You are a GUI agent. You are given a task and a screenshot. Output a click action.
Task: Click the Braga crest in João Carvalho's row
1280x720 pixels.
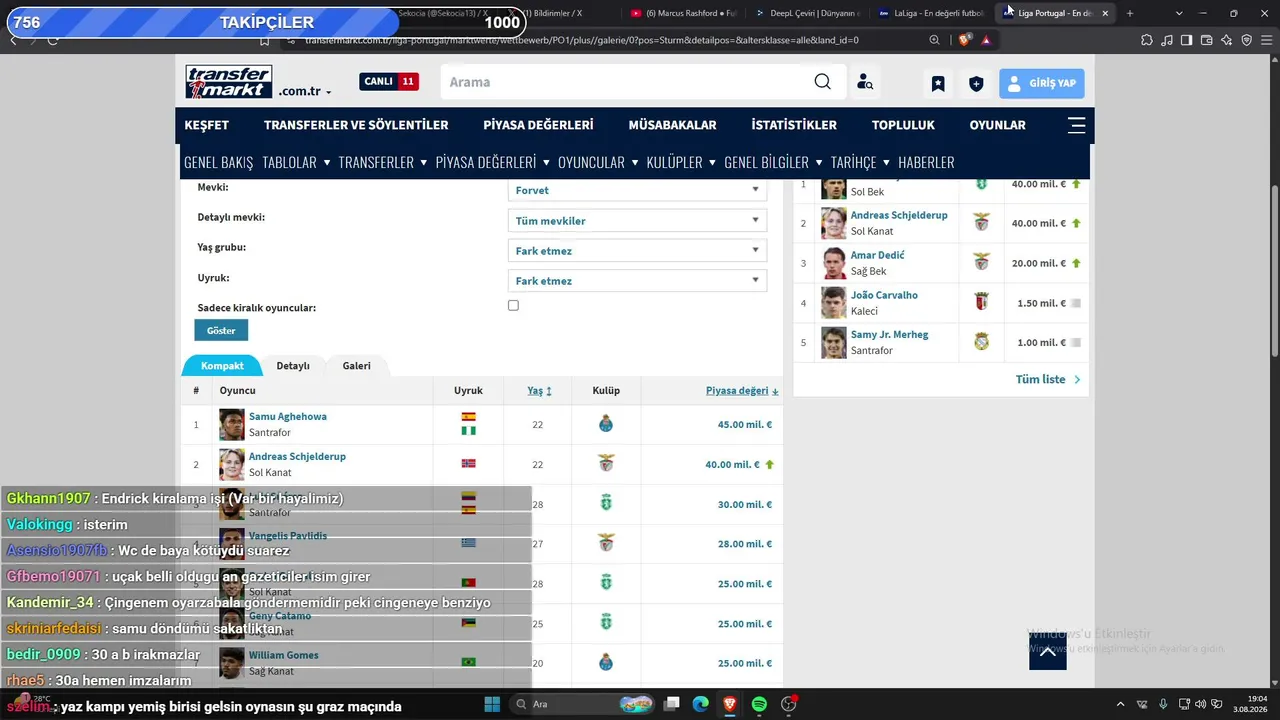[981, 302]
